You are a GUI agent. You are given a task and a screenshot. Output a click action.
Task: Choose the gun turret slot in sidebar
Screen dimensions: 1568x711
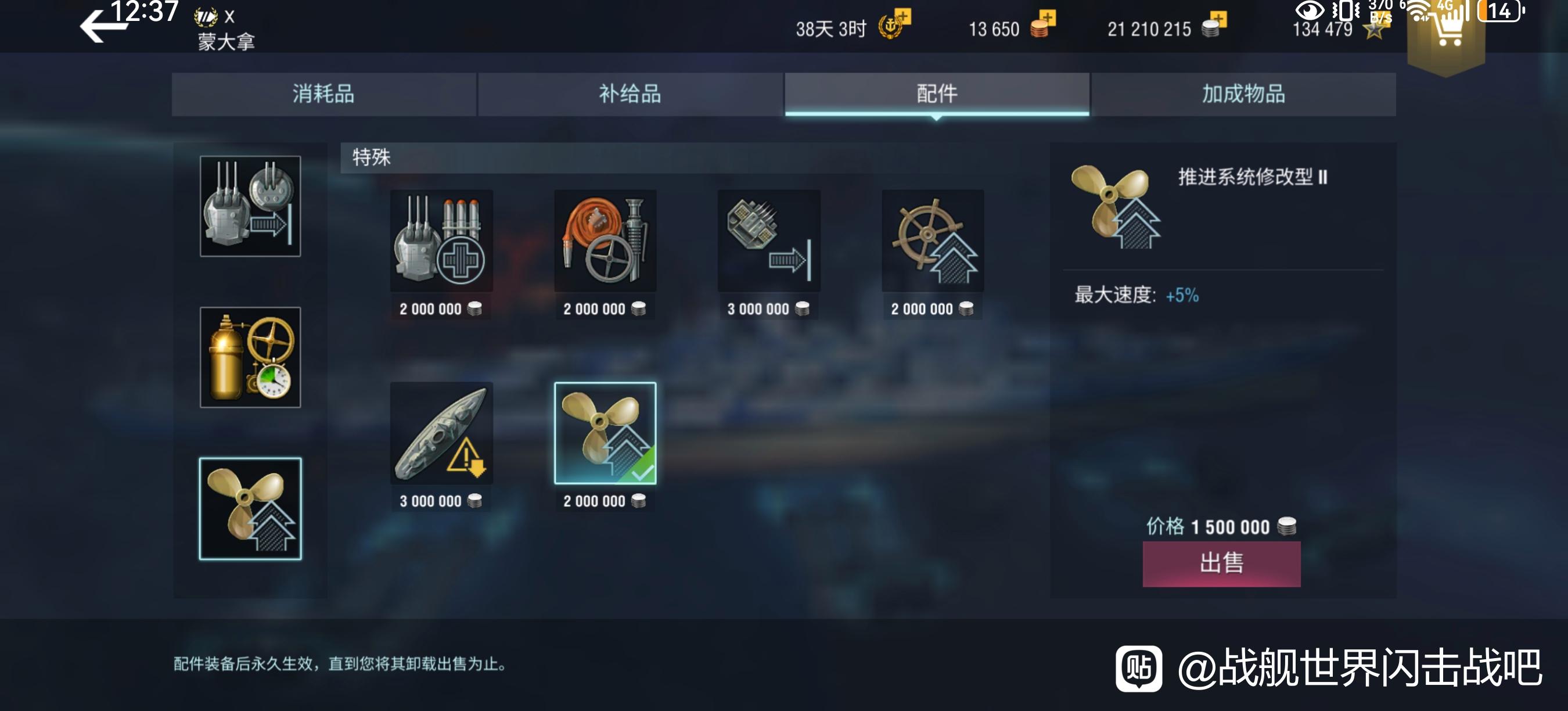250,206
